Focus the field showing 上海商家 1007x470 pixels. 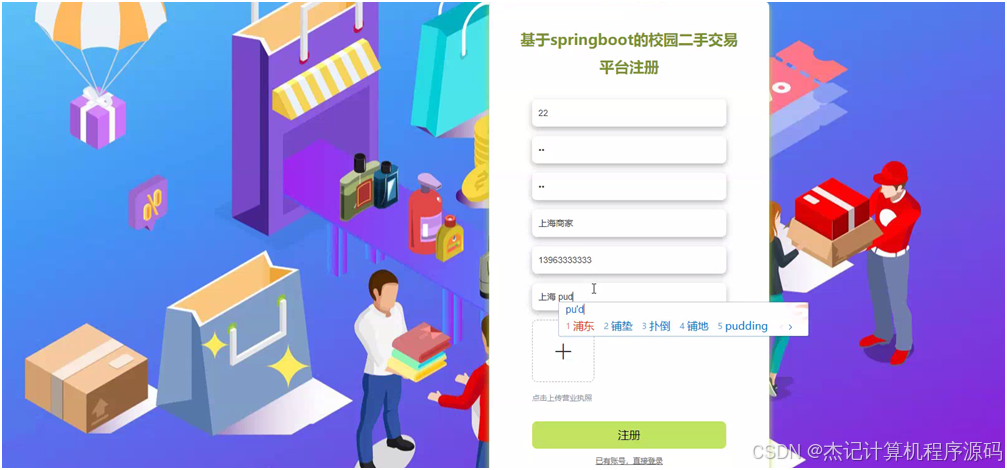click(629, 223)
